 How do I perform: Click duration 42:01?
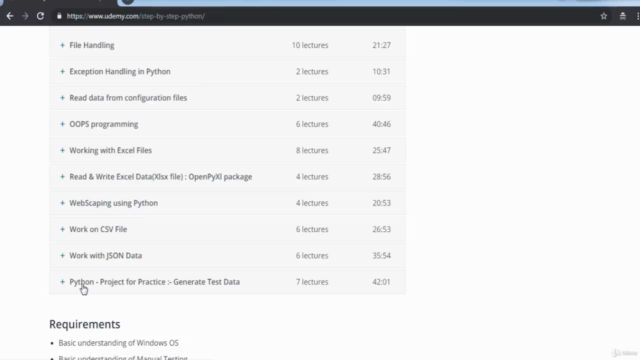point(381,282)
